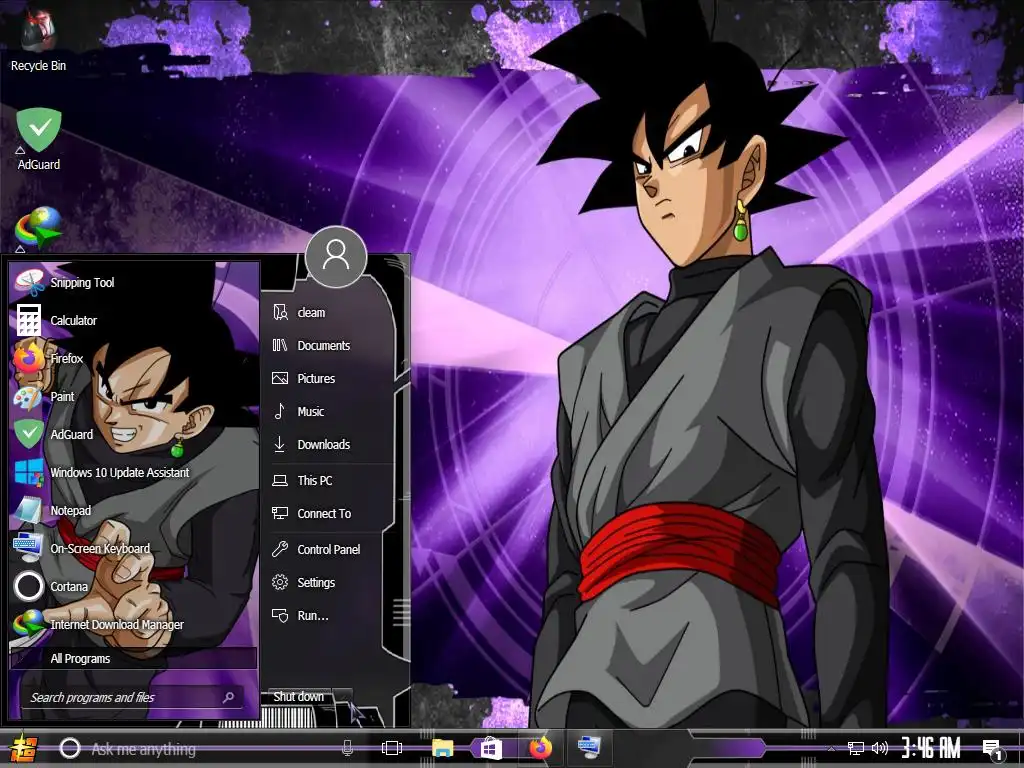This screenshot has height=768, width=1024.
Task: Click the Cortana circle on the taskbar
Action: (x=70, y=748)
